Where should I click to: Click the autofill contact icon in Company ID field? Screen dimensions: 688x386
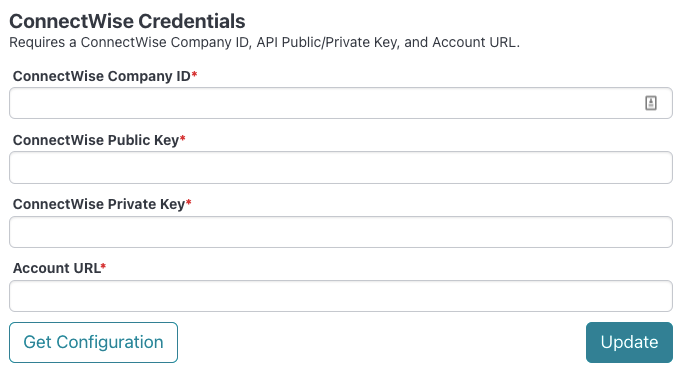click(x=651, y=103)
